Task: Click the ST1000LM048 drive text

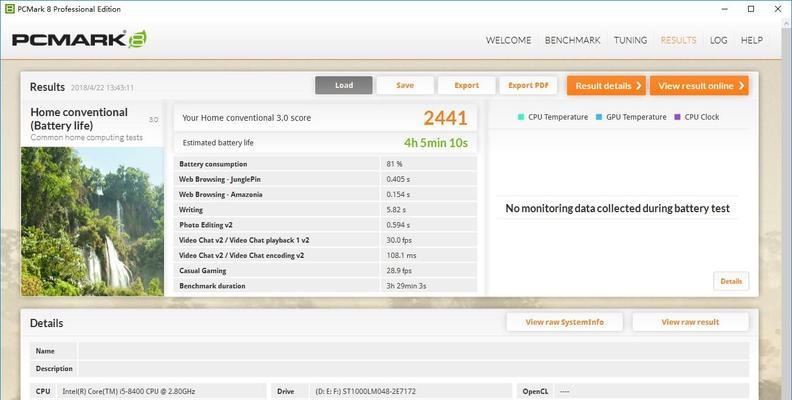Action: (x=366, y=391)
